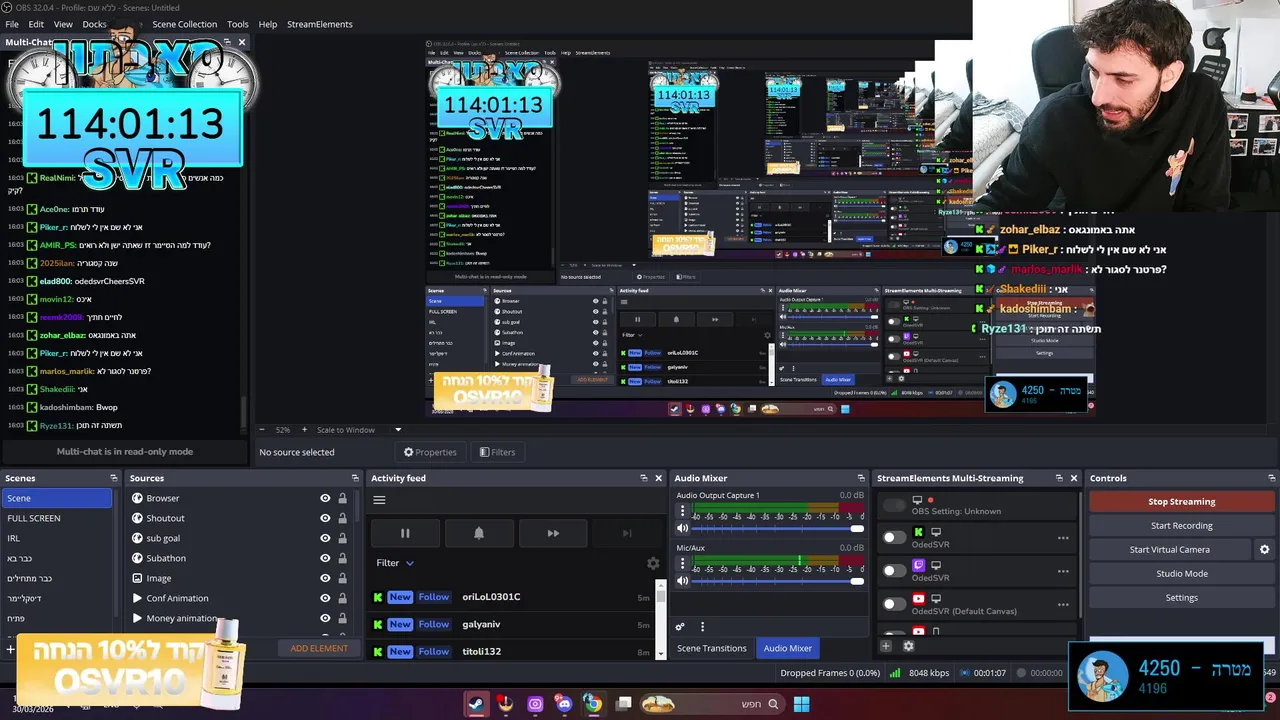Open Chrome from the taskbar
This screenshot has width=1280, height=720.
[593, 704]
